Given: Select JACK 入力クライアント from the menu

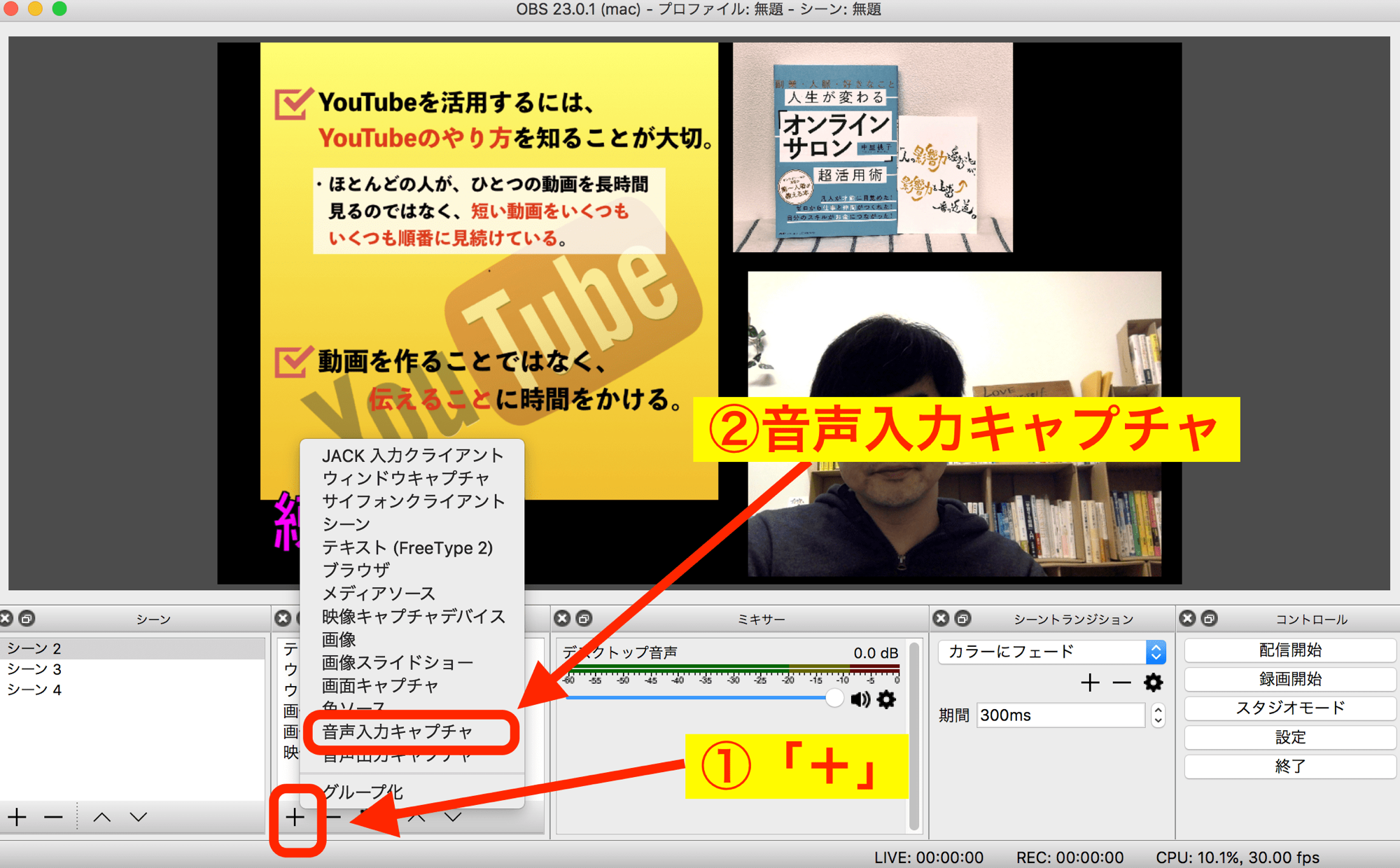Looking at the screenshot, I should tap(412, 456).
